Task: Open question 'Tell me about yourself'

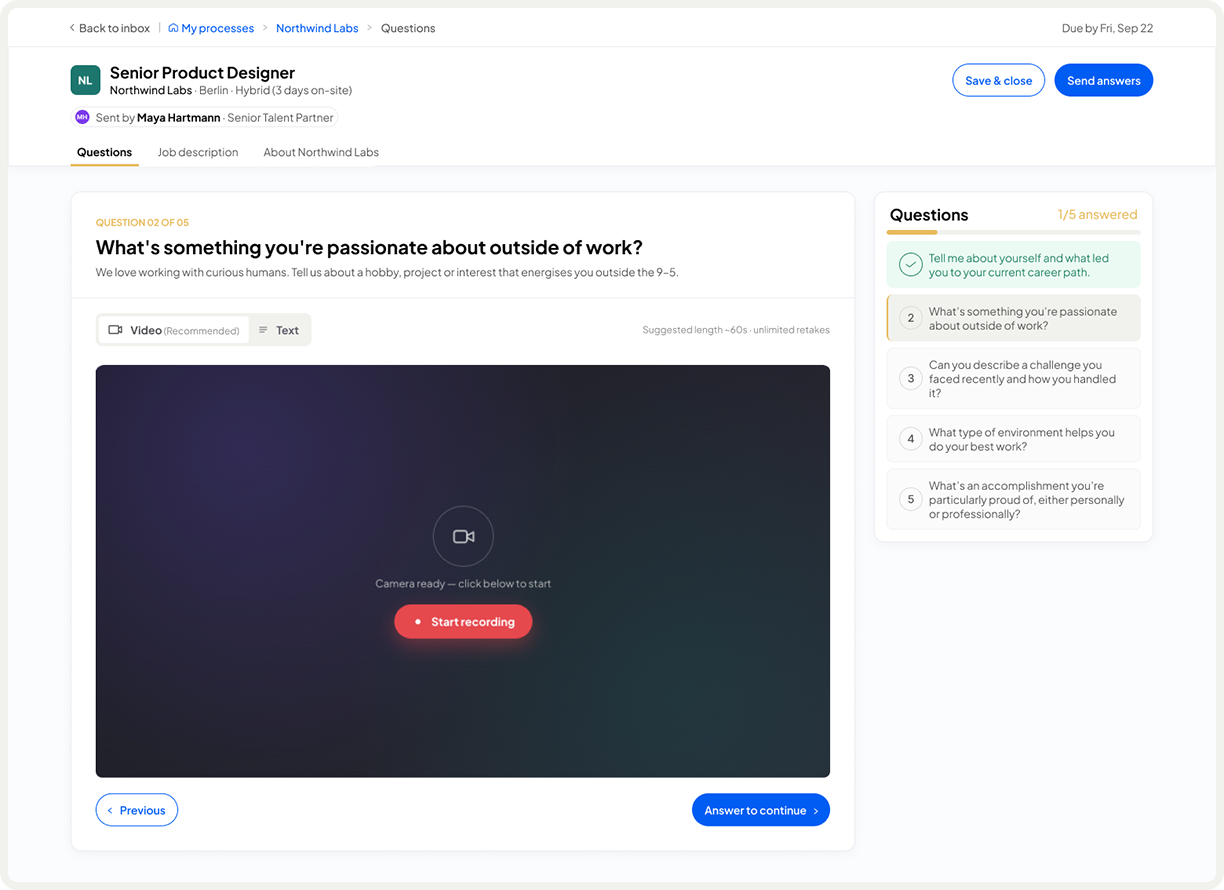Action: click(1013, 265)
